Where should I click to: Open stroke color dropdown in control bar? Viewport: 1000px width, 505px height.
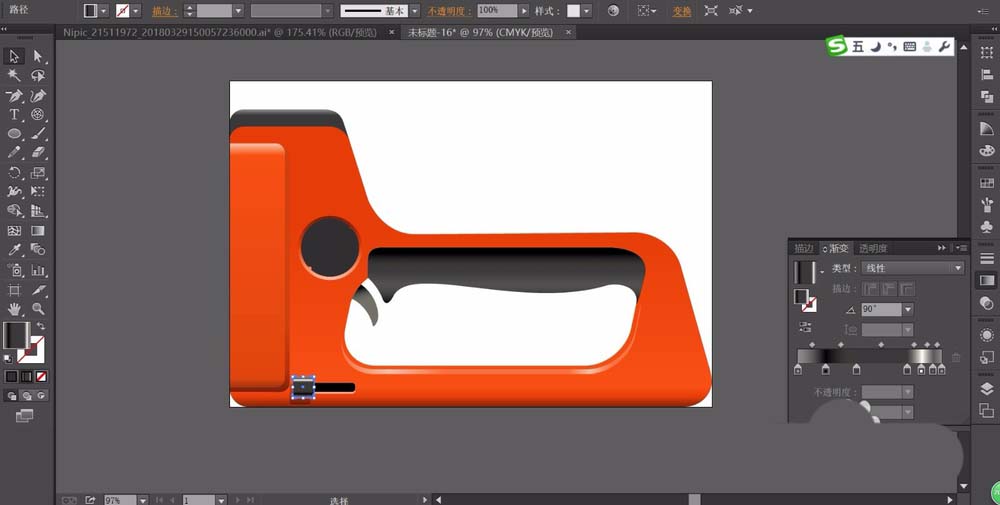(136, 11)
